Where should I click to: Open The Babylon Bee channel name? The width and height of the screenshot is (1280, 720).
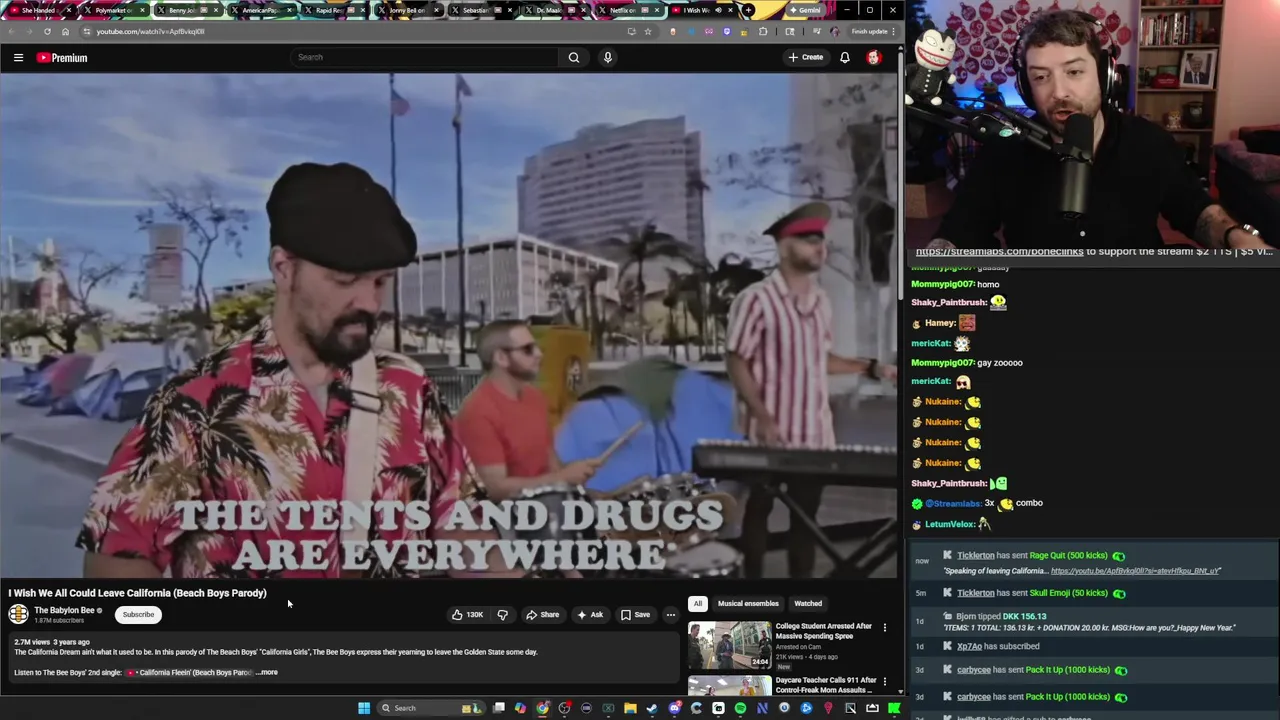tap(65, 610)
